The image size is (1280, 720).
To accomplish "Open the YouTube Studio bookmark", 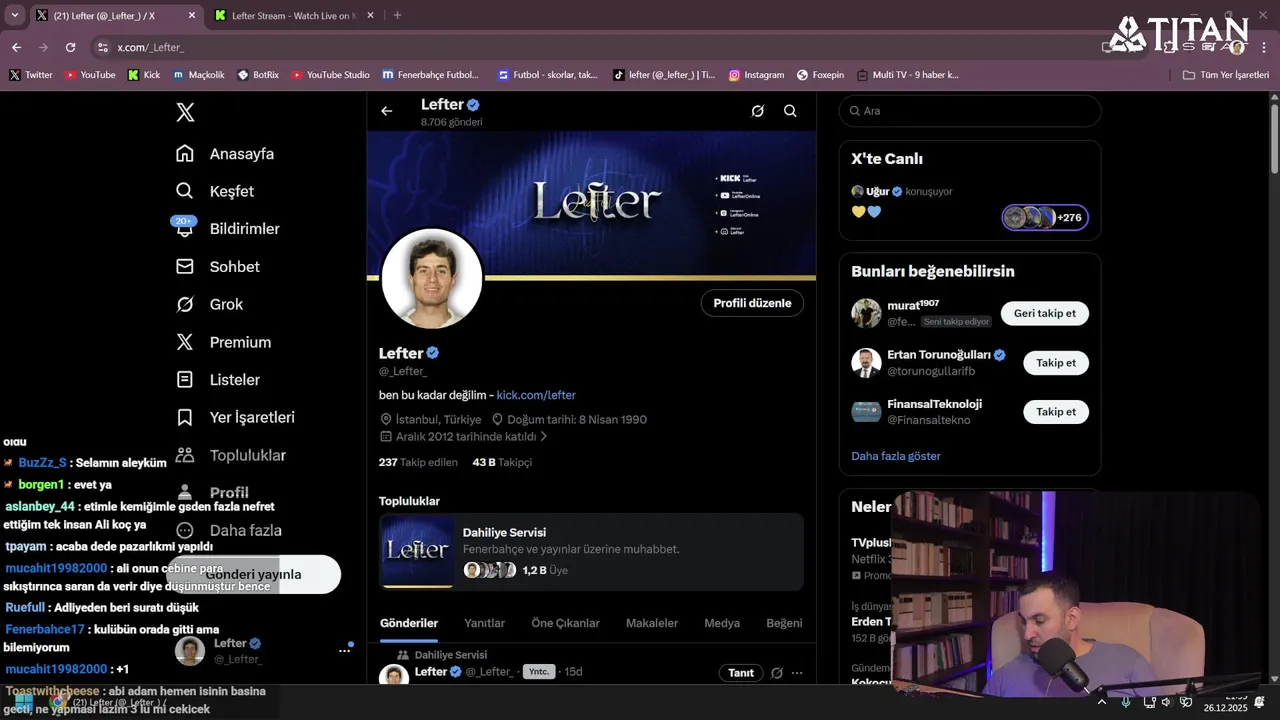I will tap(330, 75).
